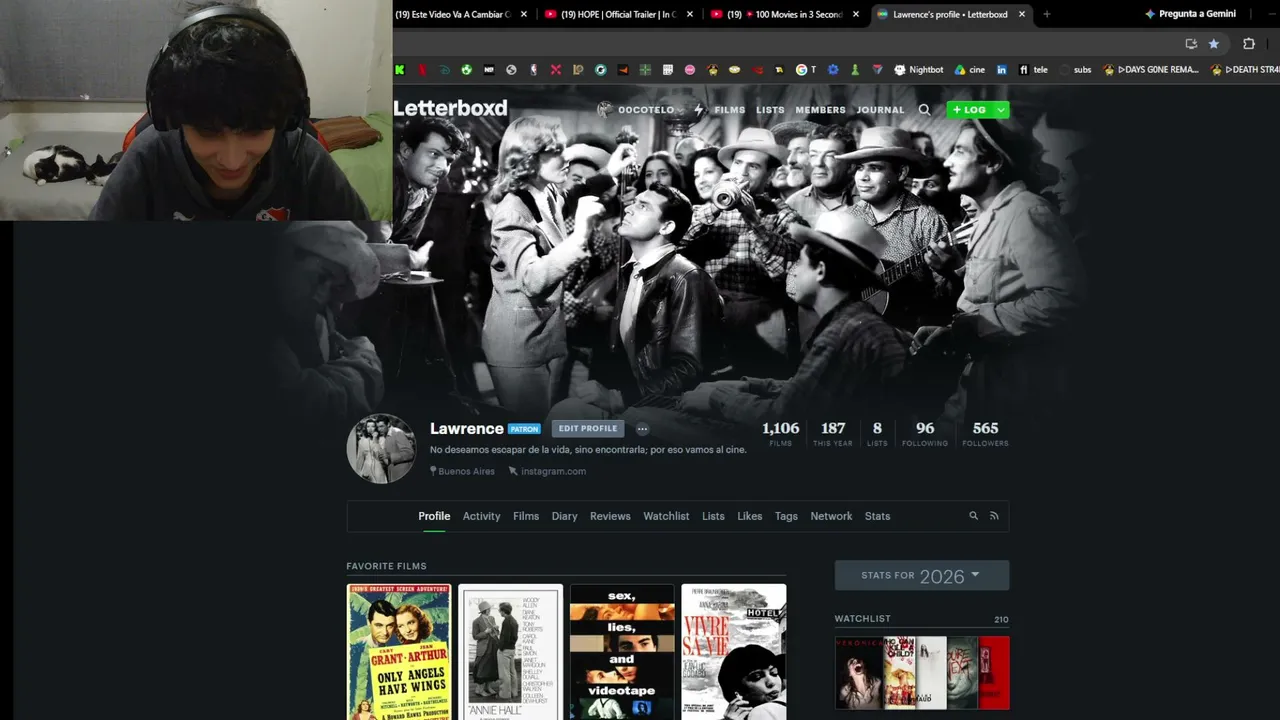Screen dimensions: 1280x720
Task: Click the lightning bolt activity icon
Action: 698,110
